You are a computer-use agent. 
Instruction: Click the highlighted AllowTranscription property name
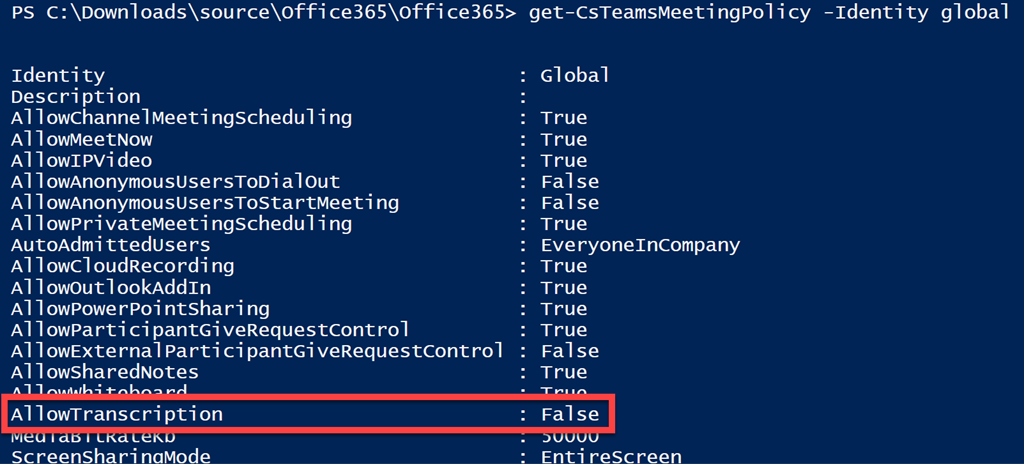[x=116, y=414]
